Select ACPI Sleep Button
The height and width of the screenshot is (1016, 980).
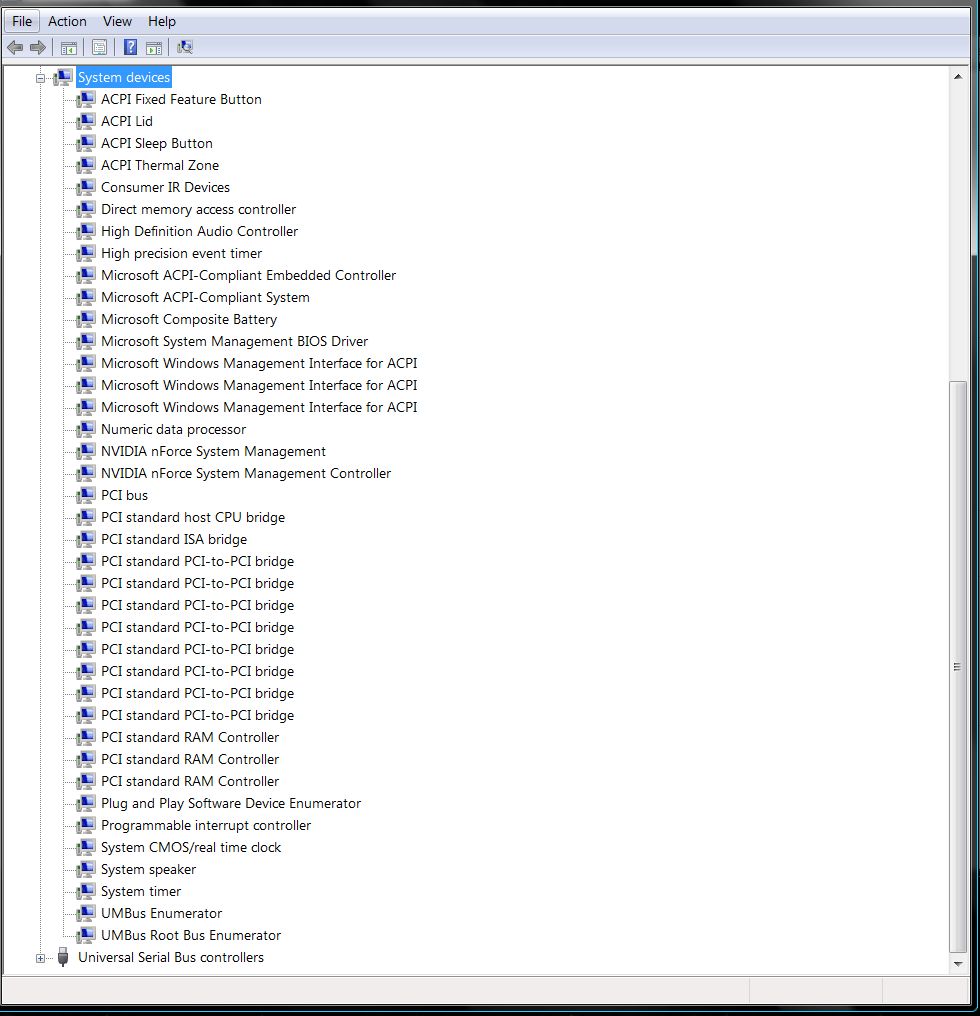[157, 143]
